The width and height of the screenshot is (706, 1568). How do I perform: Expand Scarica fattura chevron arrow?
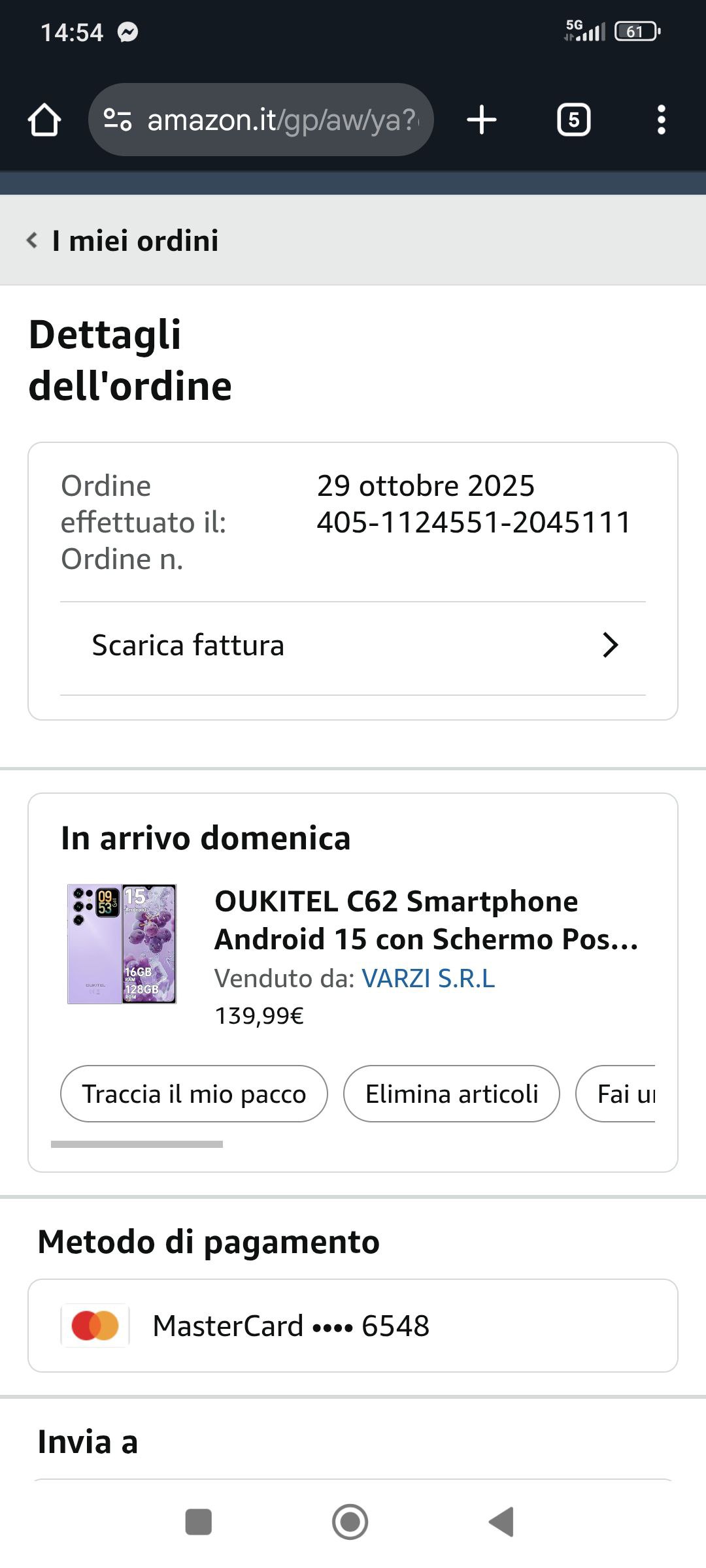tap(610, 645)
